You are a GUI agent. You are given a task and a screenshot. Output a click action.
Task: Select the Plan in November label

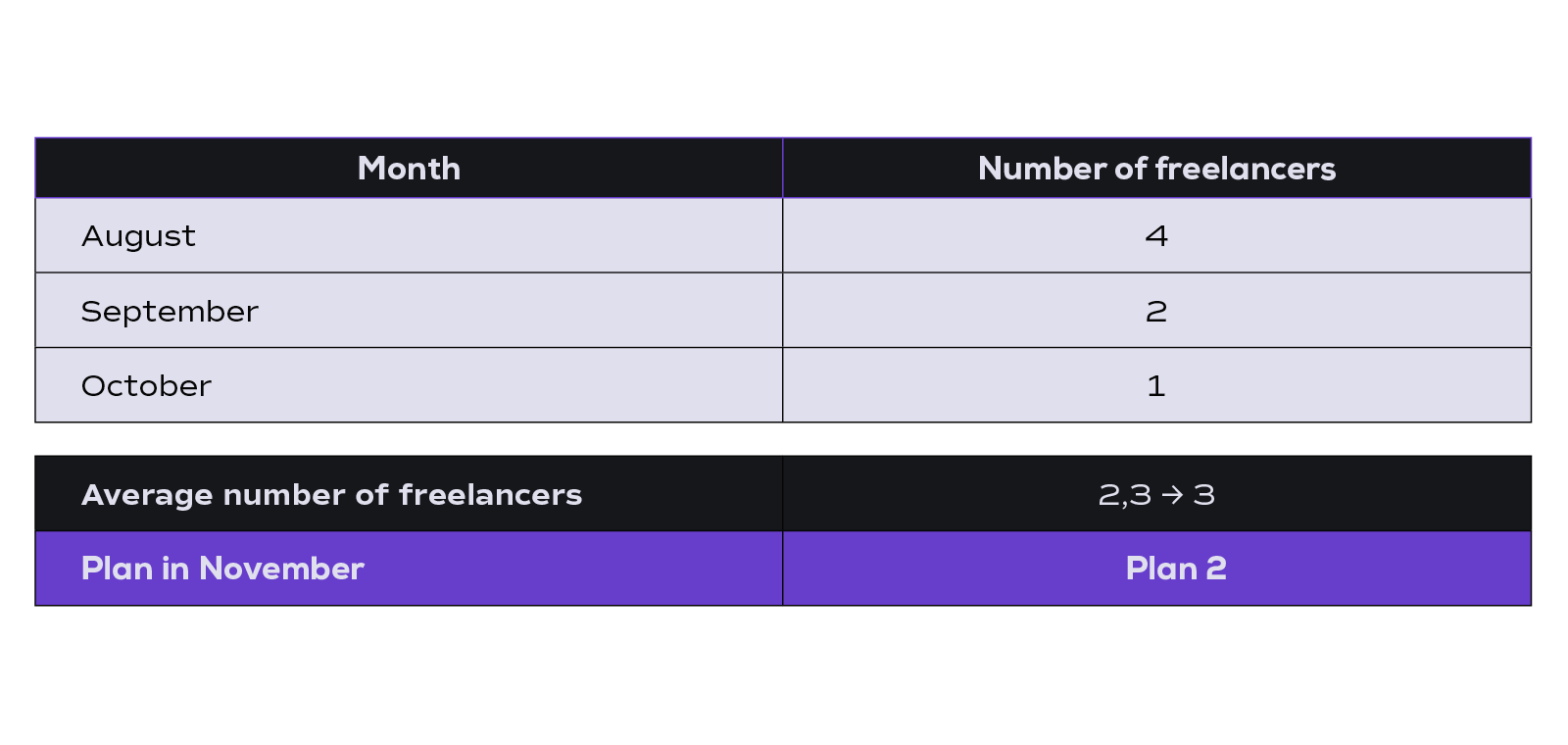[x=222, y=569]
